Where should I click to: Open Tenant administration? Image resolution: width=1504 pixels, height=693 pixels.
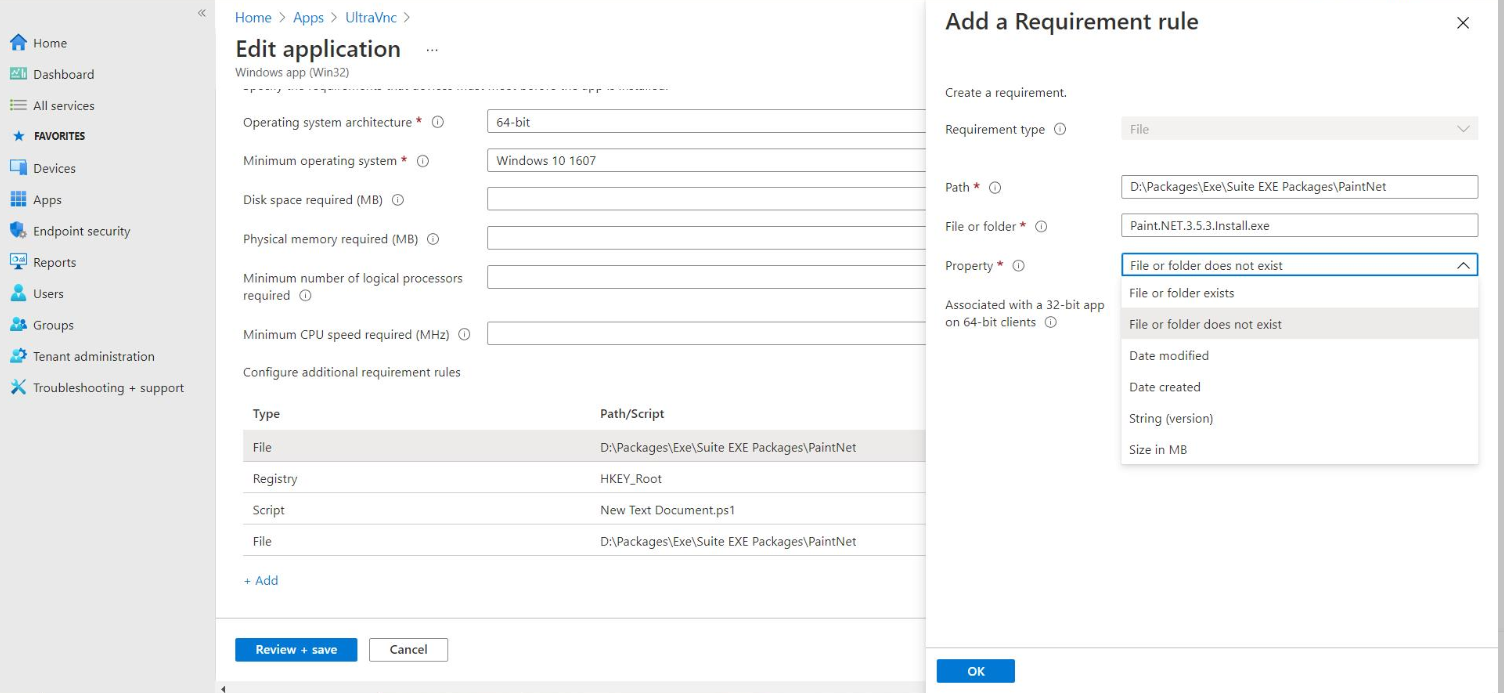(92, 356)
